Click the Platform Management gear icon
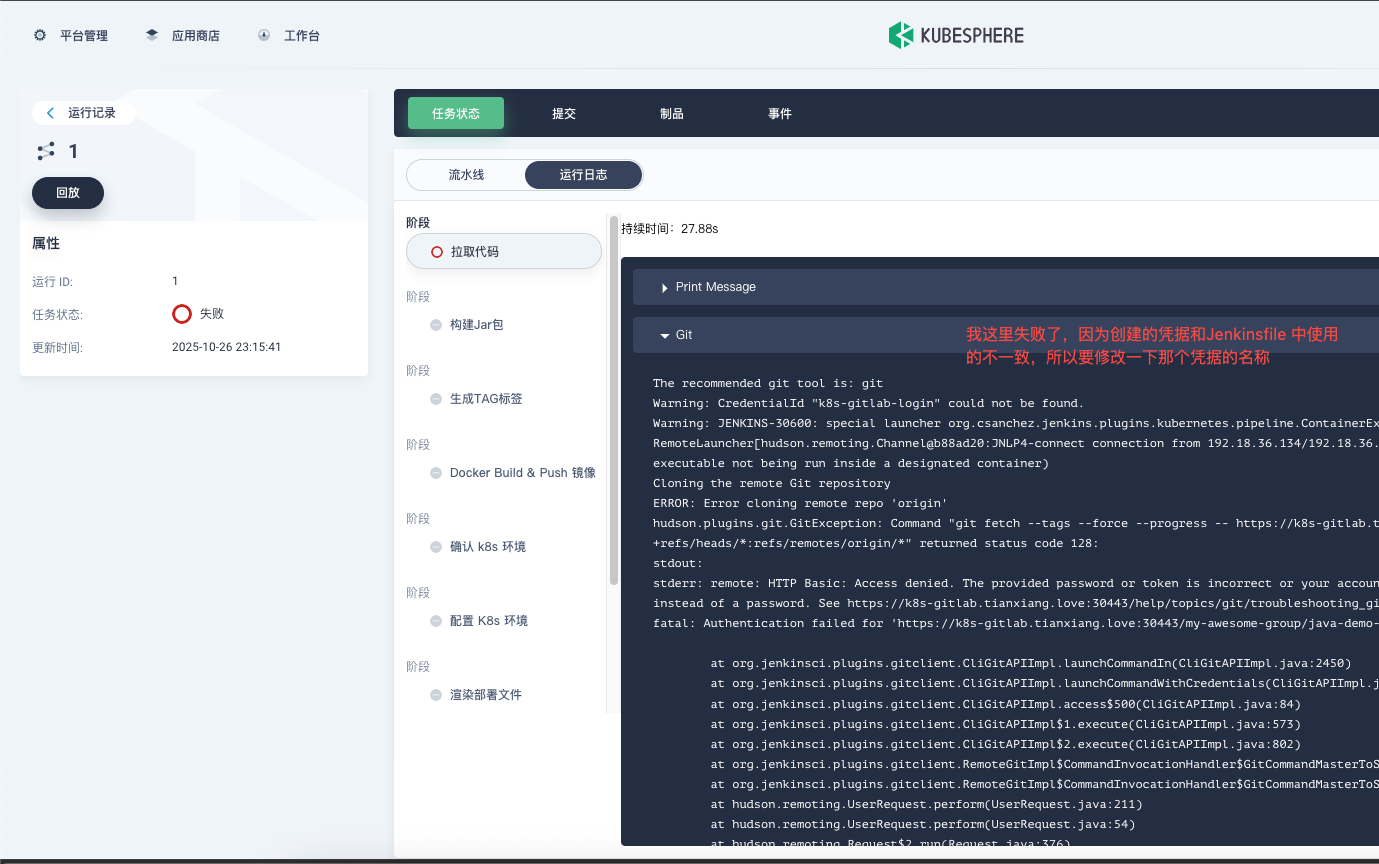The height and width of the screenshot is (864, 1379). tap(40, 35)
